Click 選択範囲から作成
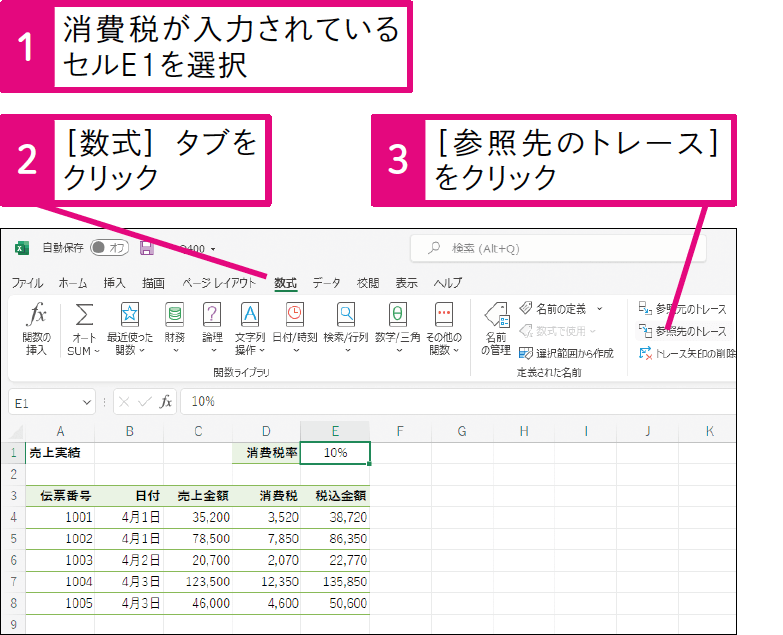 [566, 353]
